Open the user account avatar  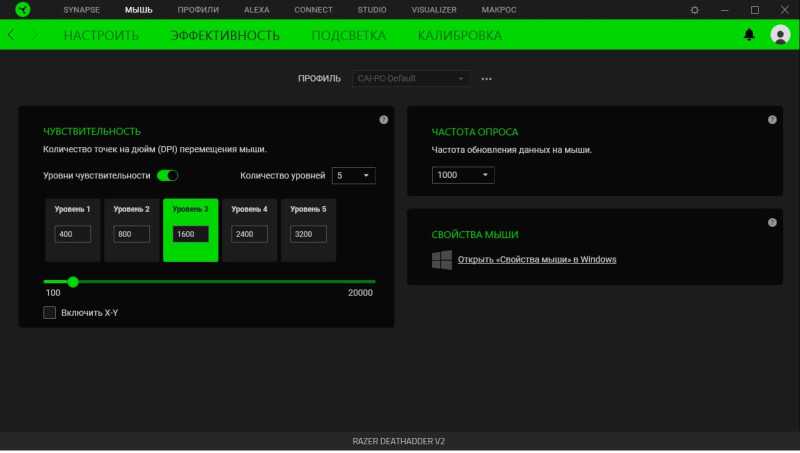click(x=780, y=34)
